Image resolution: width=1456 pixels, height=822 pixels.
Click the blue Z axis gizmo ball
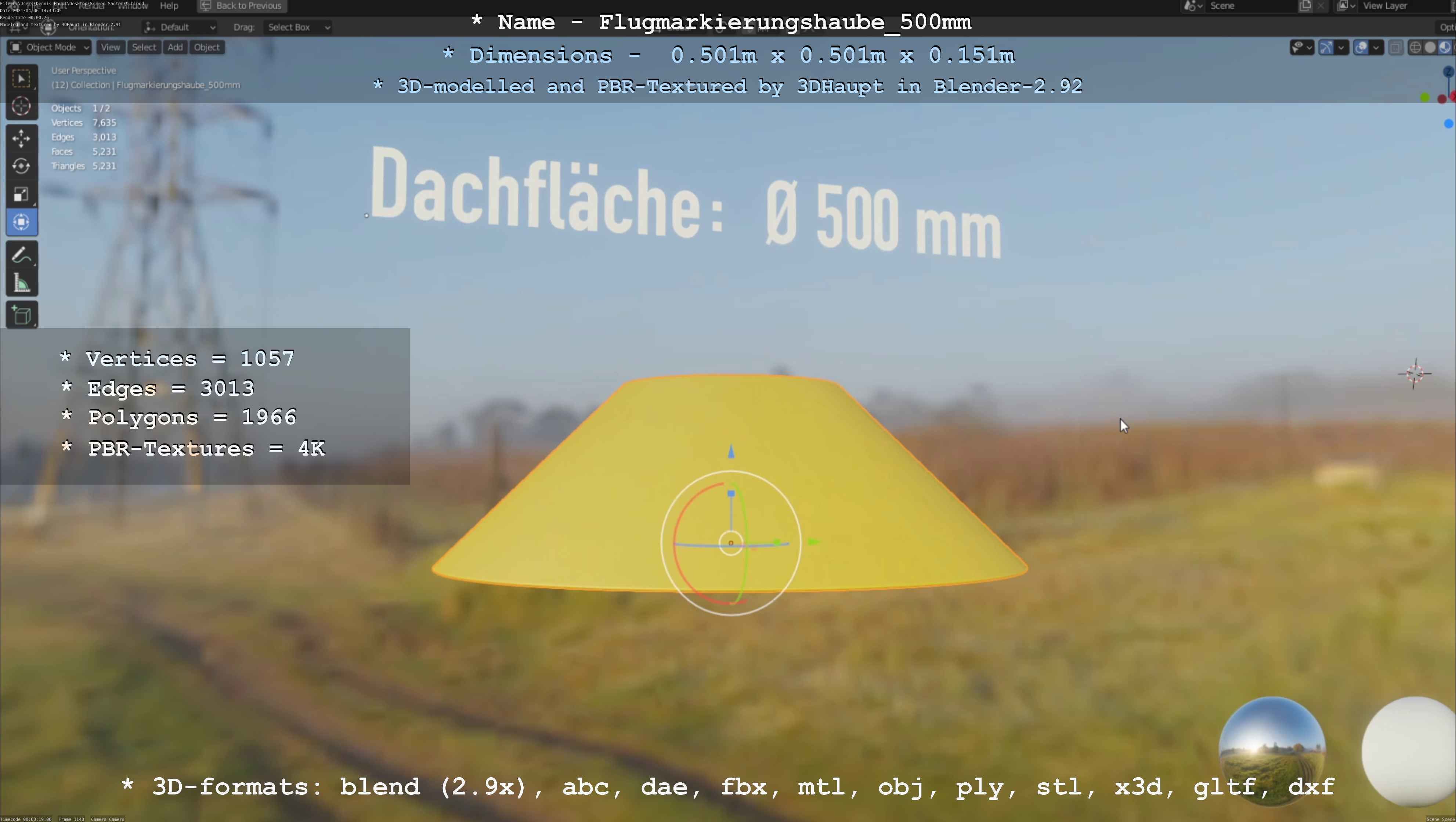1448,72
